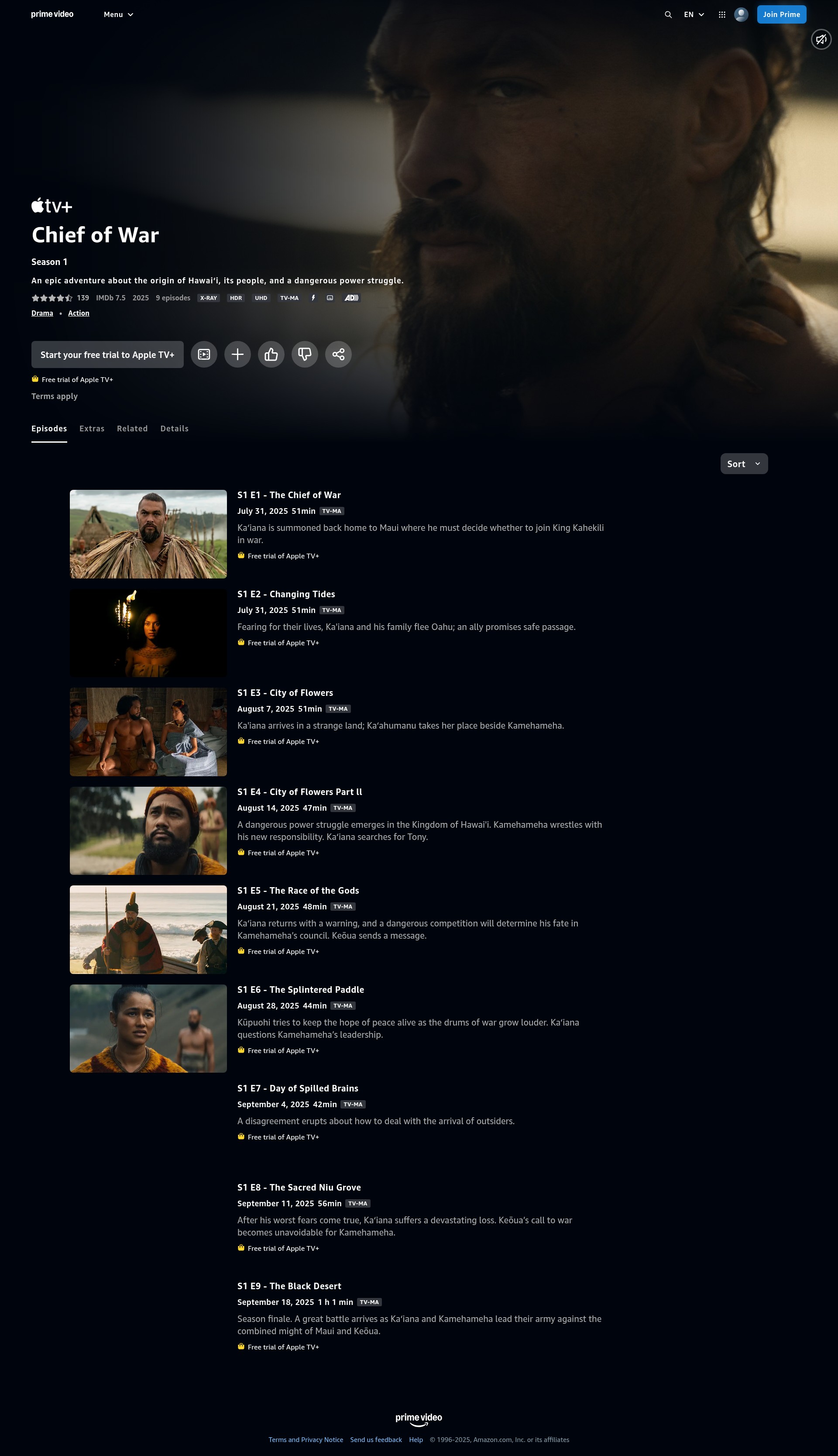Start your free trial to Apple TV+
The height and width of the screenshot is (1456, 838).
(108, 354)
